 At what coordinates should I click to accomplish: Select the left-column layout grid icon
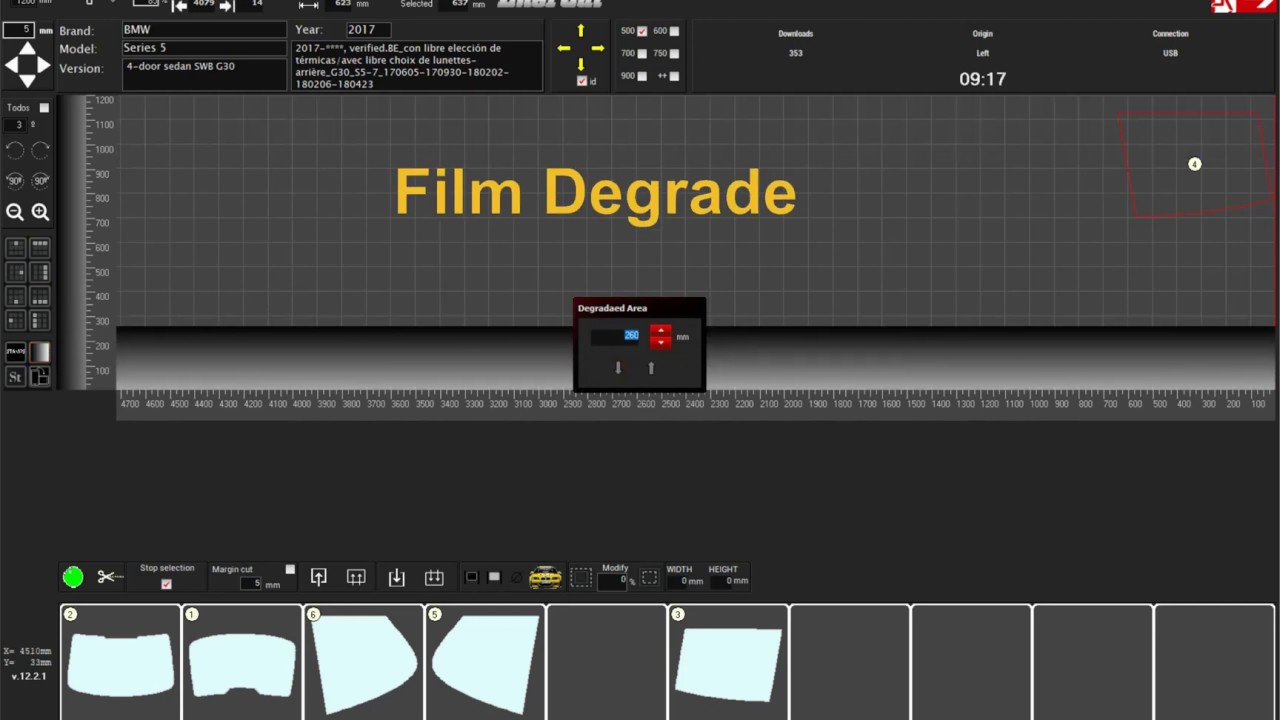point(40,320)
